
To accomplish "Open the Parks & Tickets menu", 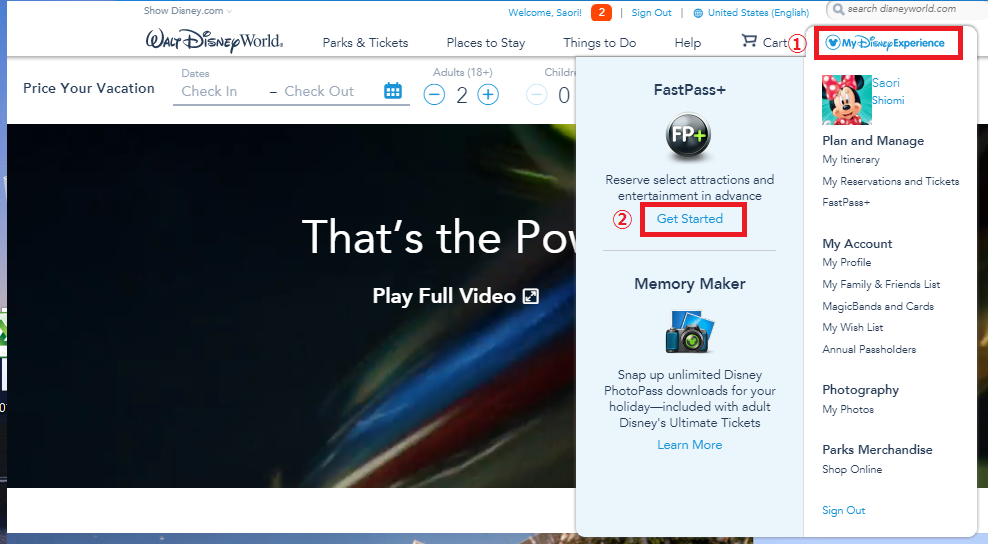I will pyautogui.click(x=365, y=42).
